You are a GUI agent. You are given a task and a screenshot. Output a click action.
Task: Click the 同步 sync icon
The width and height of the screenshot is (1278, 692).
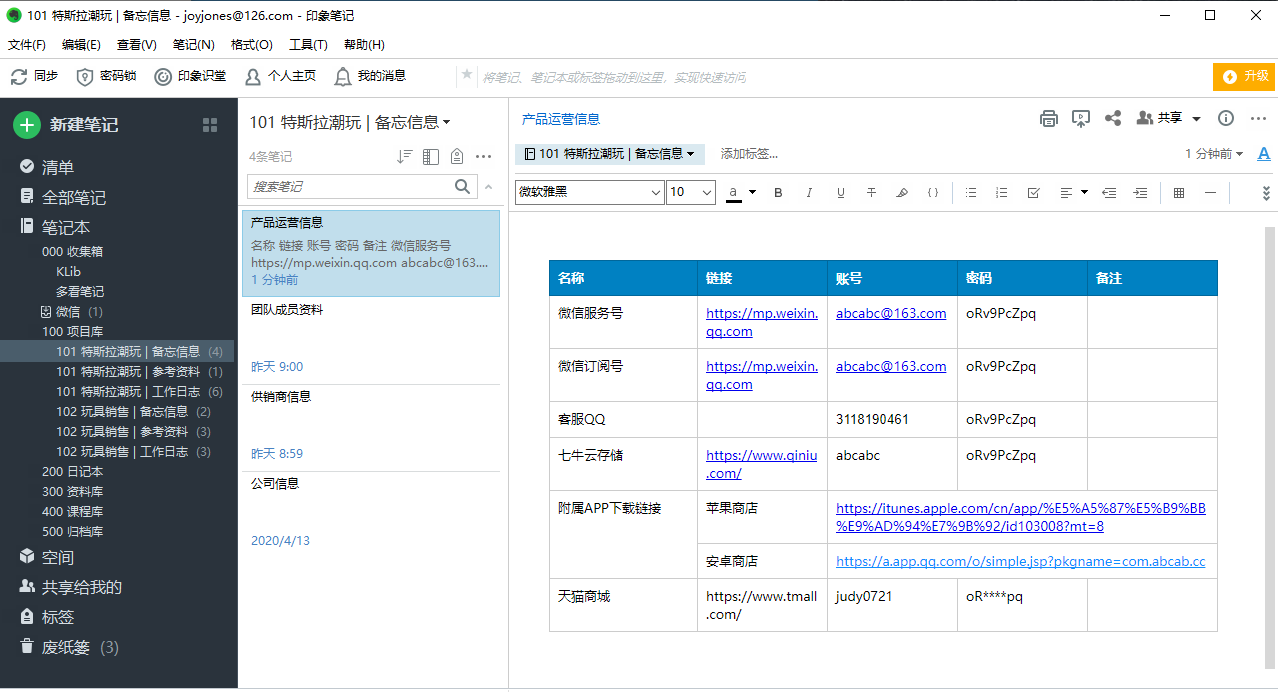pyautogui.click(x=19, y=76)
